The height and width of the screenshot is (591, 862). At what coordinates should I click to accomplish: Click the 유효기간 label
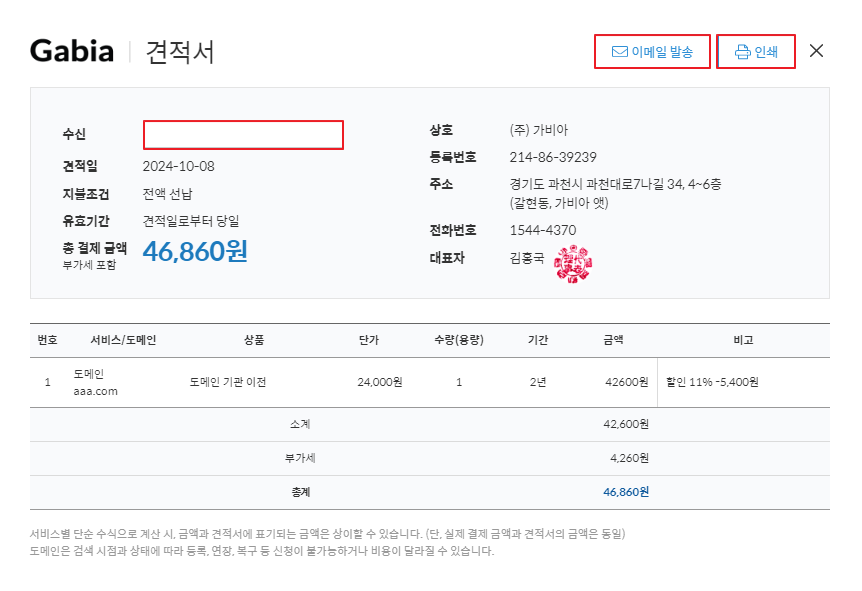tap(86, 221)
